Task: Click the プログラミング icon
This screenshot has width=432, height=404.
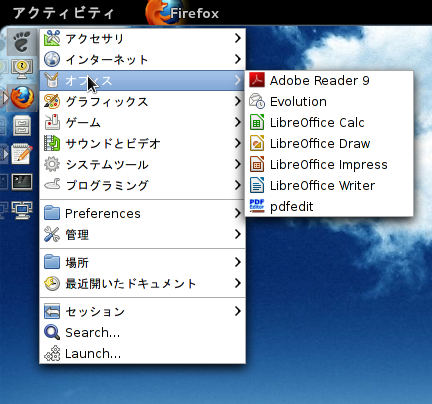Action: click(x=52, y=184)
